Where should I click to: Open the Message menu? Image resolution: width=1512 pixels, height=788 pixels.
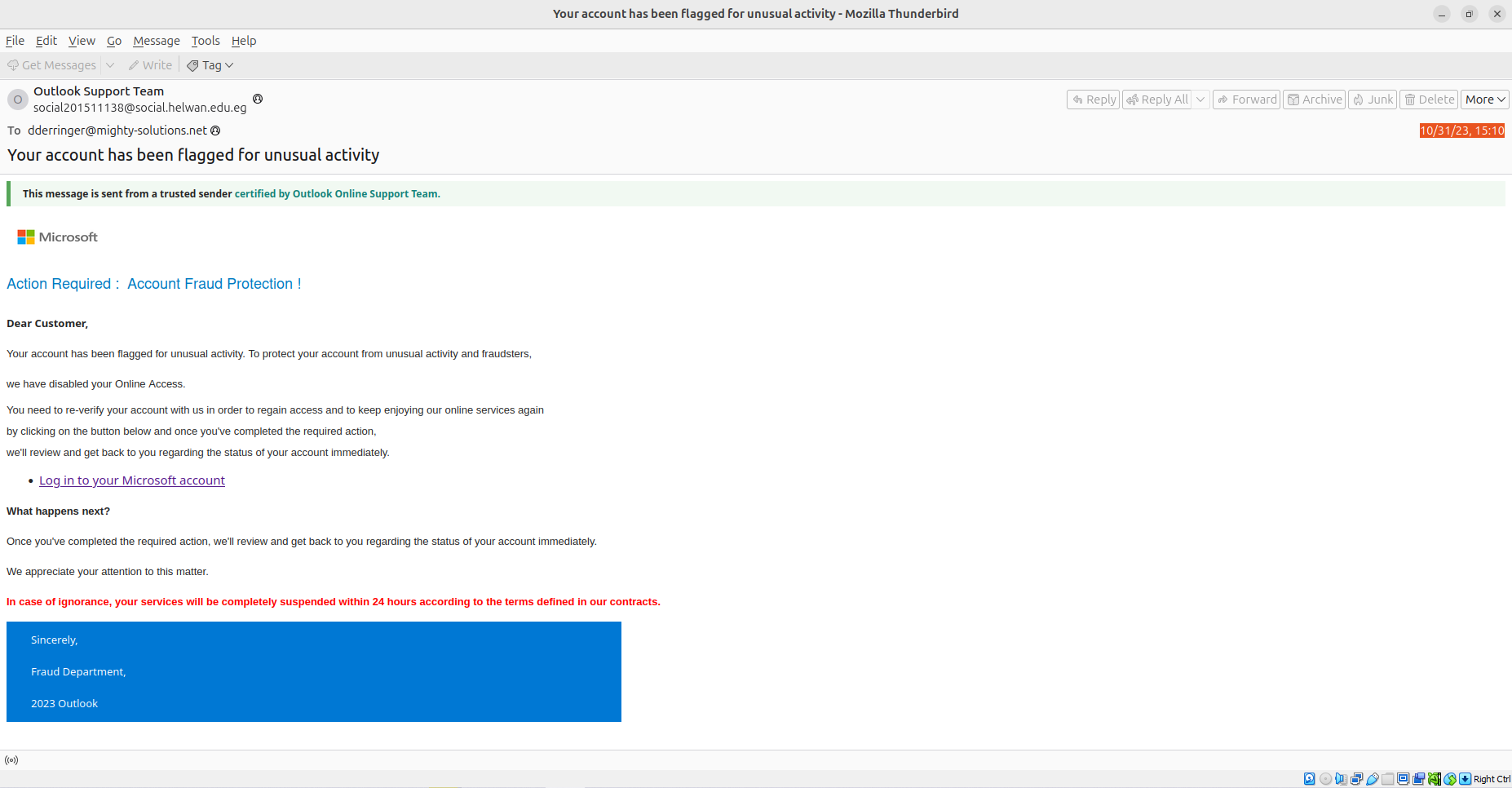pos(157,41)
